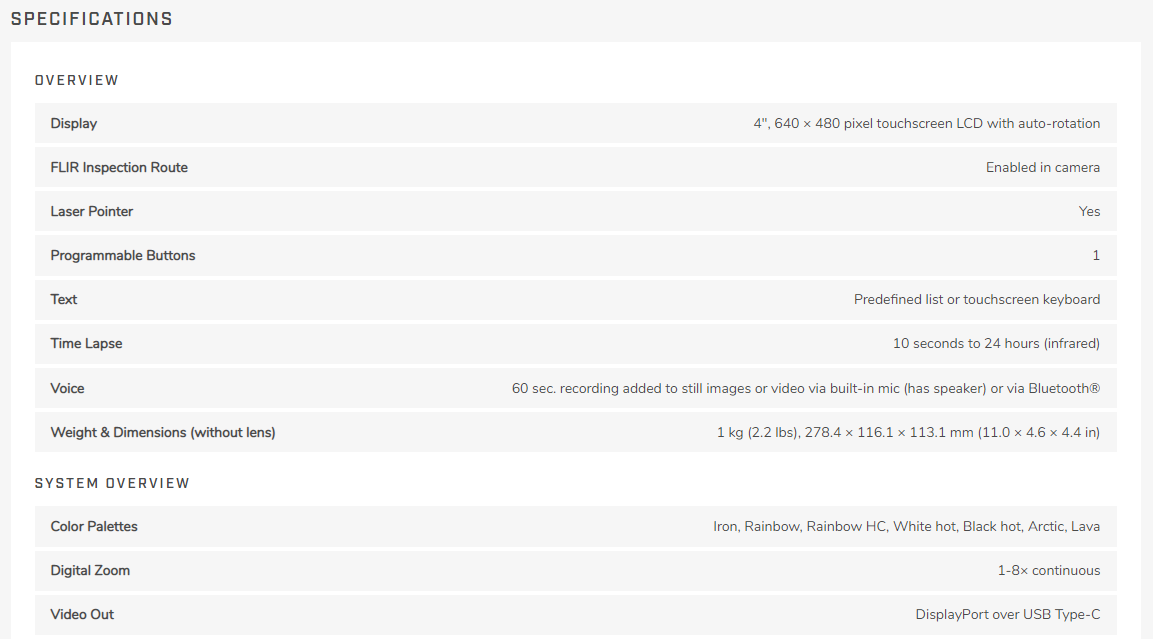The image size is (1153, 639).
Task: Click the System Overview section heading
Action: (x=113, y=483)
